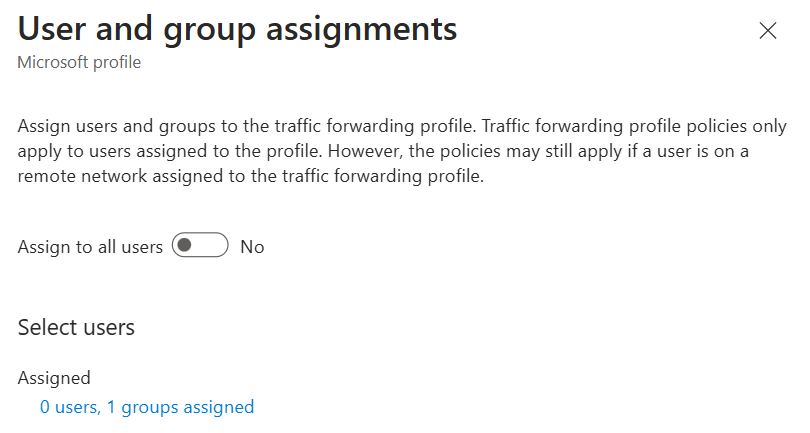Click the word 'User' in the panel title

point(51,28)
